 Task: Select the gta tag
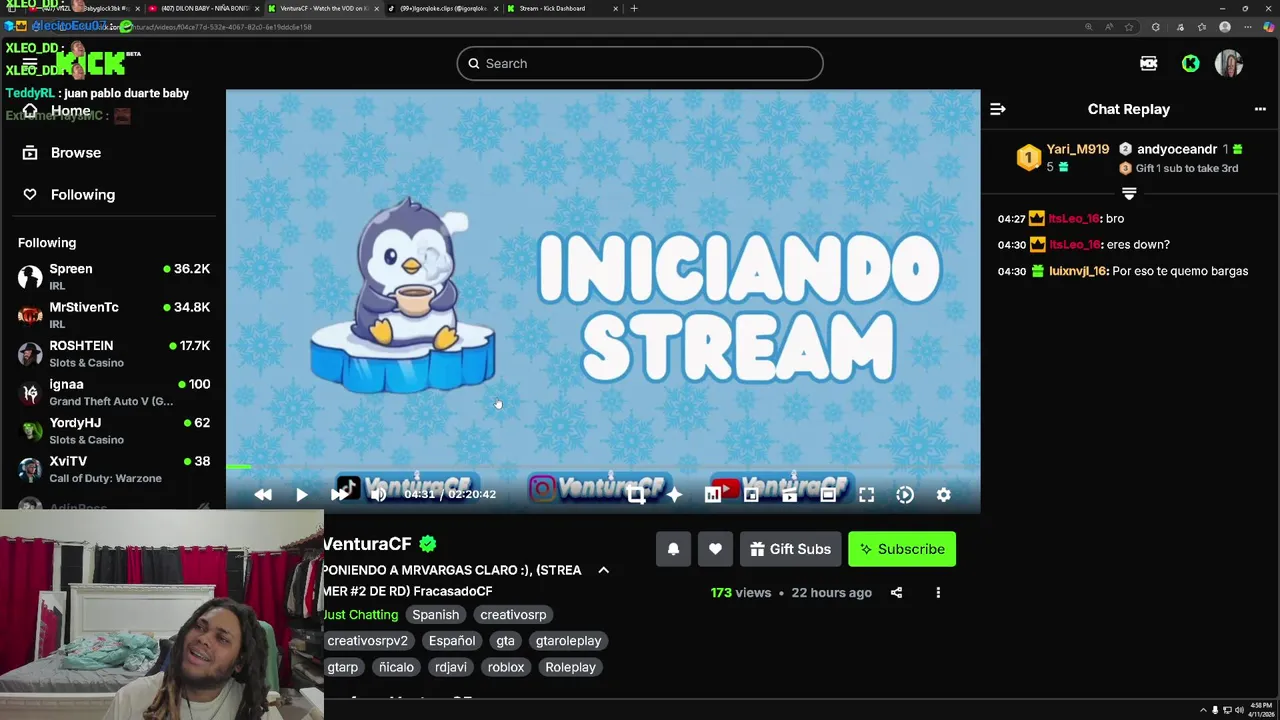(x=505, y=641)
